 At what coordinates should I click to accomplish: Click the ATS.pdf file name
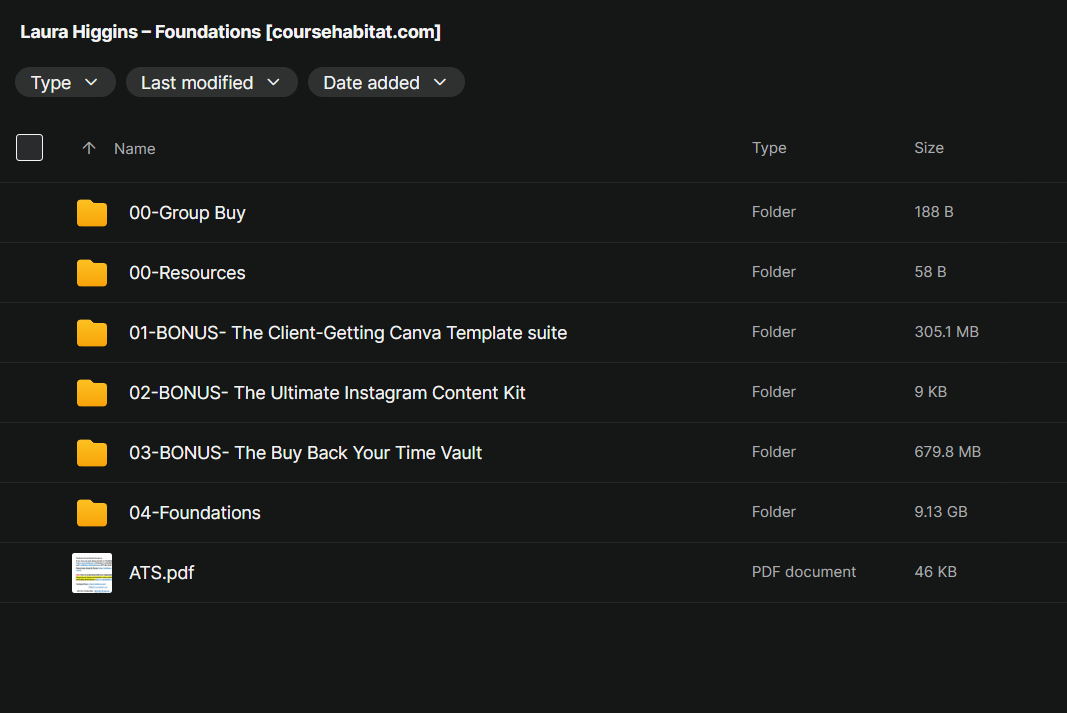(x=161, y=573)
